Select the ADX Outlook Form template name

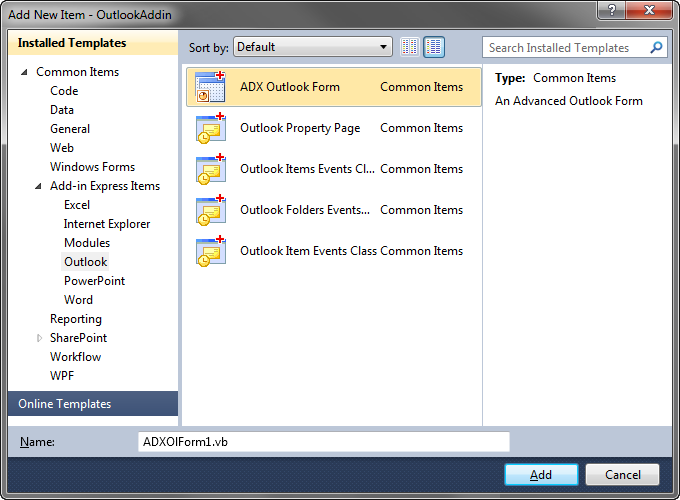point(290,87)
